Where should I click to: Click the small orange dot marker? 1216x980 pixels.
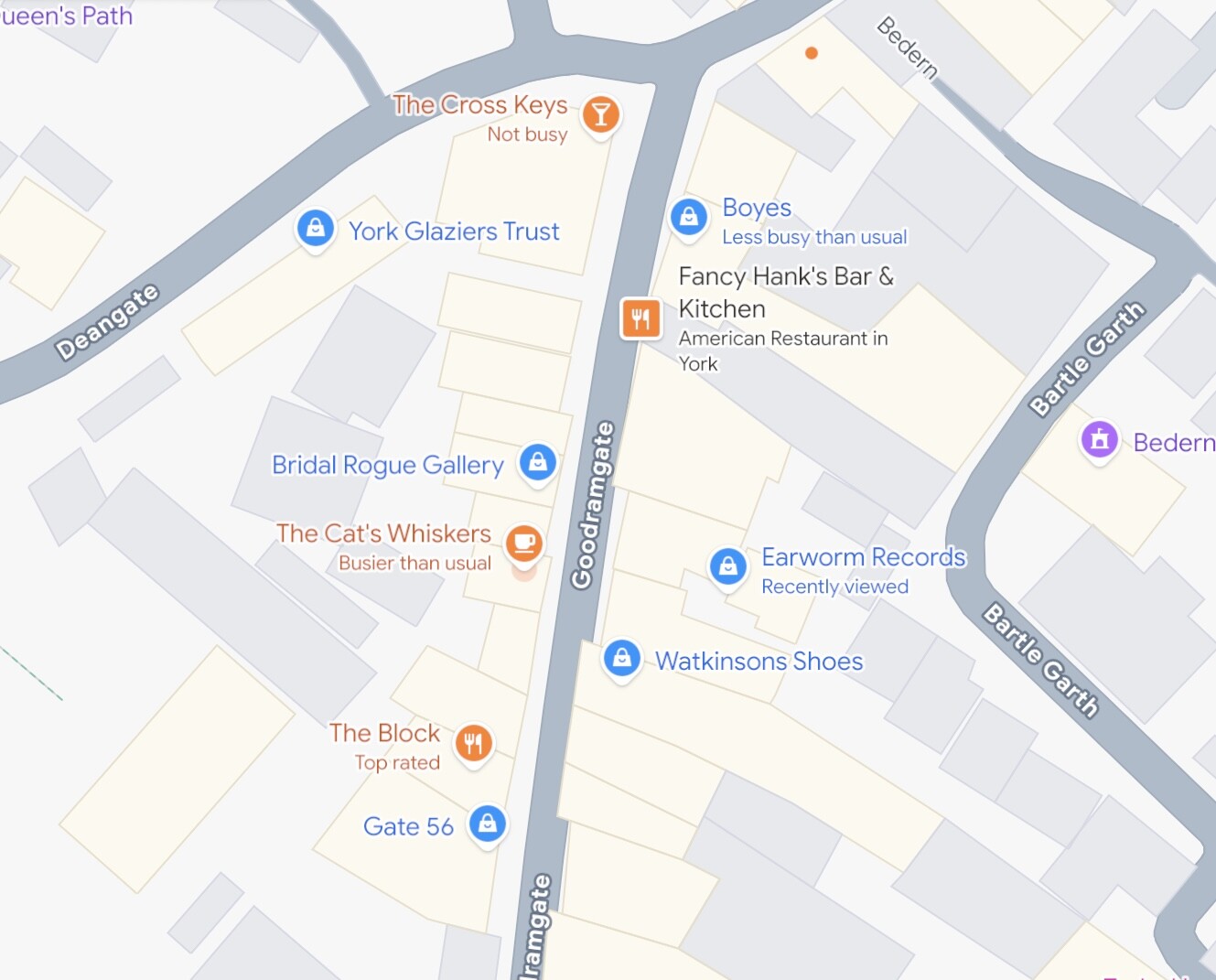[811, 54]
